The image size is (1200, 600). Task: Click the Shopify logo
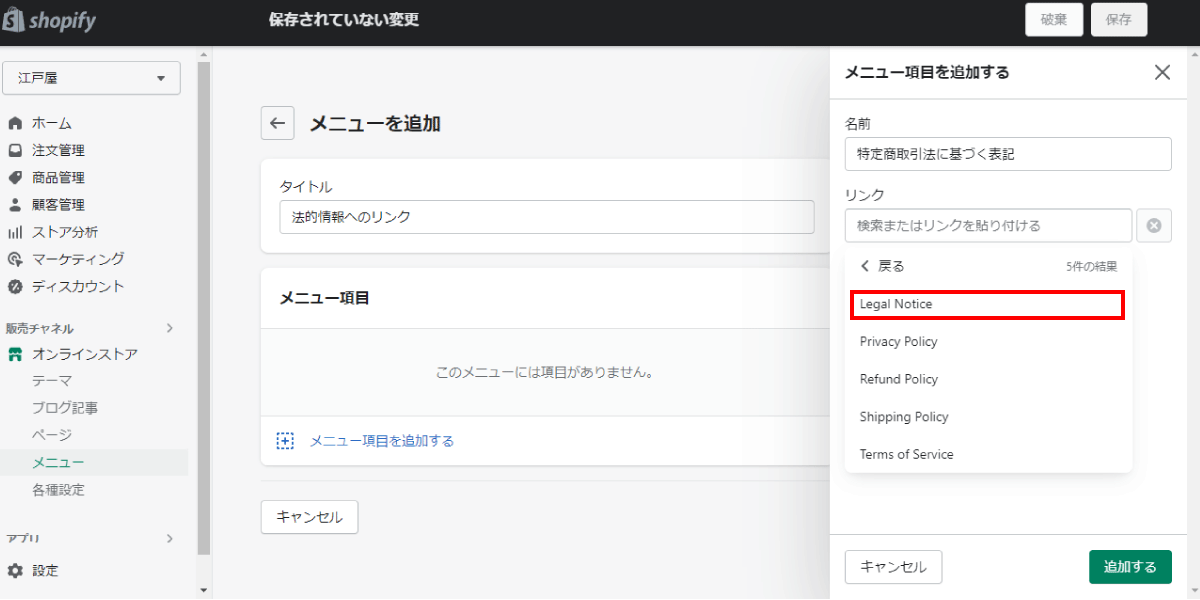click(50, 20)
